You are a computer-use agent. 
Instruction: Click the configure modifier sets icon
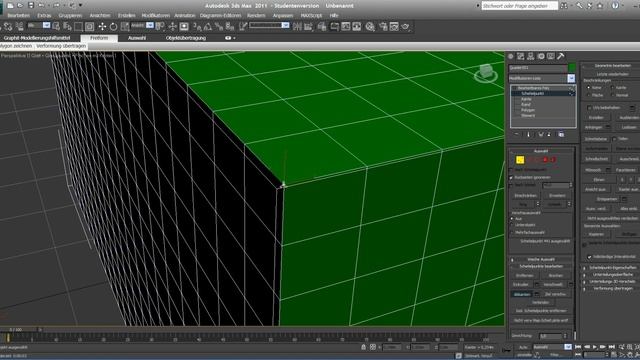pos(562,134)
